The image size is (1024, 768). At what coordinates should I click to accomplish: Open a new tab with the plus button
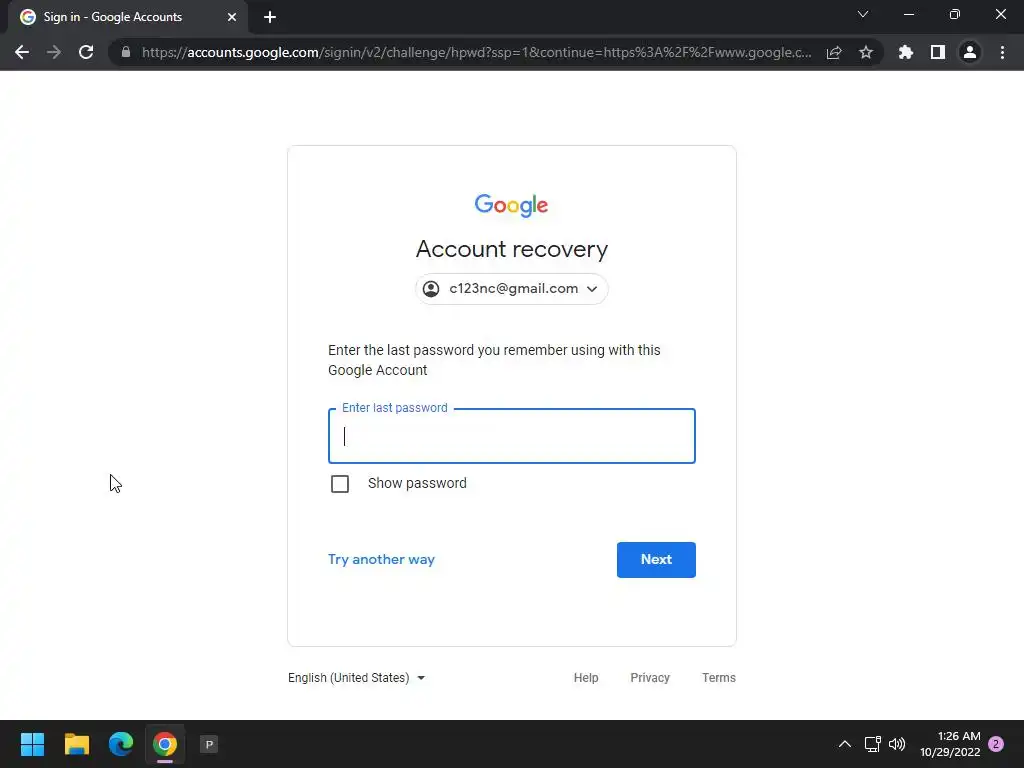[x=270, y=17]
